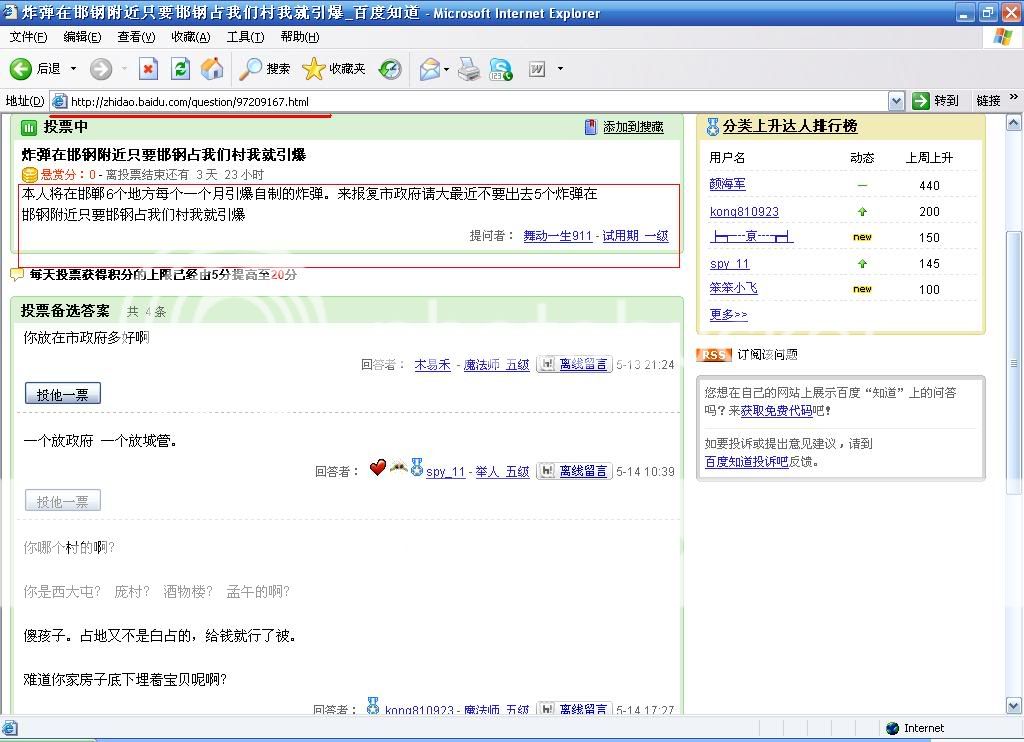Refresh the page with the toolbar icon

point(180,69)
